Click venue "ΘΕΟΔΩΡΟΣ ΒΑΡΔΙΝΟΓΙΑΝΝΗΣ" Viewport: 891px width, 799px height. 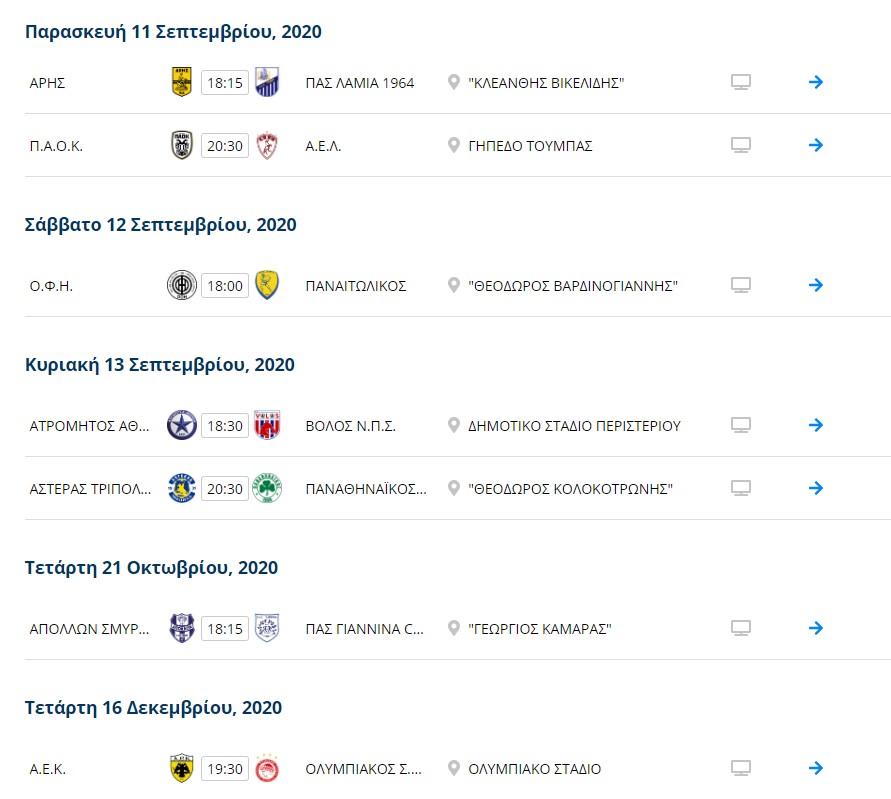coord(573,286)
